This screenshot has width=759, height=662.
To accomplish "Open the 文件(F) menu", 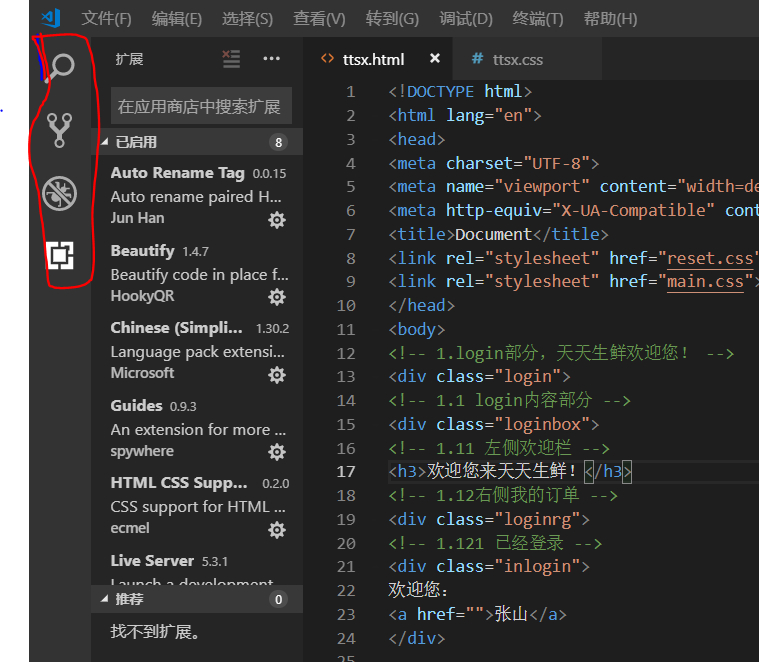I will point(106,19).
